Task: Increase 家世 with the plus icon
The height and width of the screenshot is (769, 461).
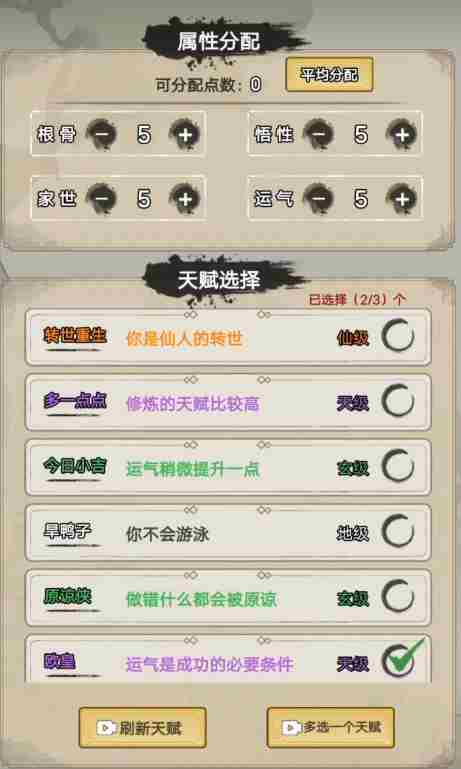Action: [184, 199]
